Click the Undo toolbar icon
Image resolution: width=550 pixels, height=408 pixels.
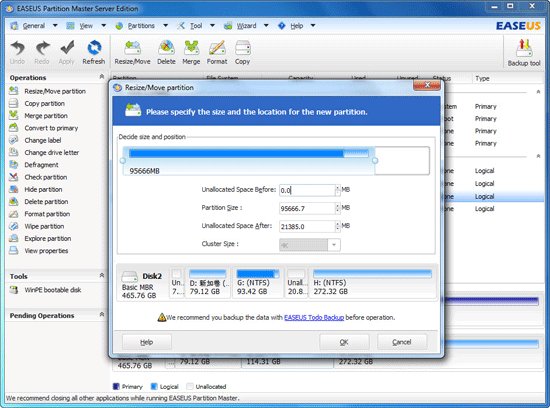click(x=17, y=48)
